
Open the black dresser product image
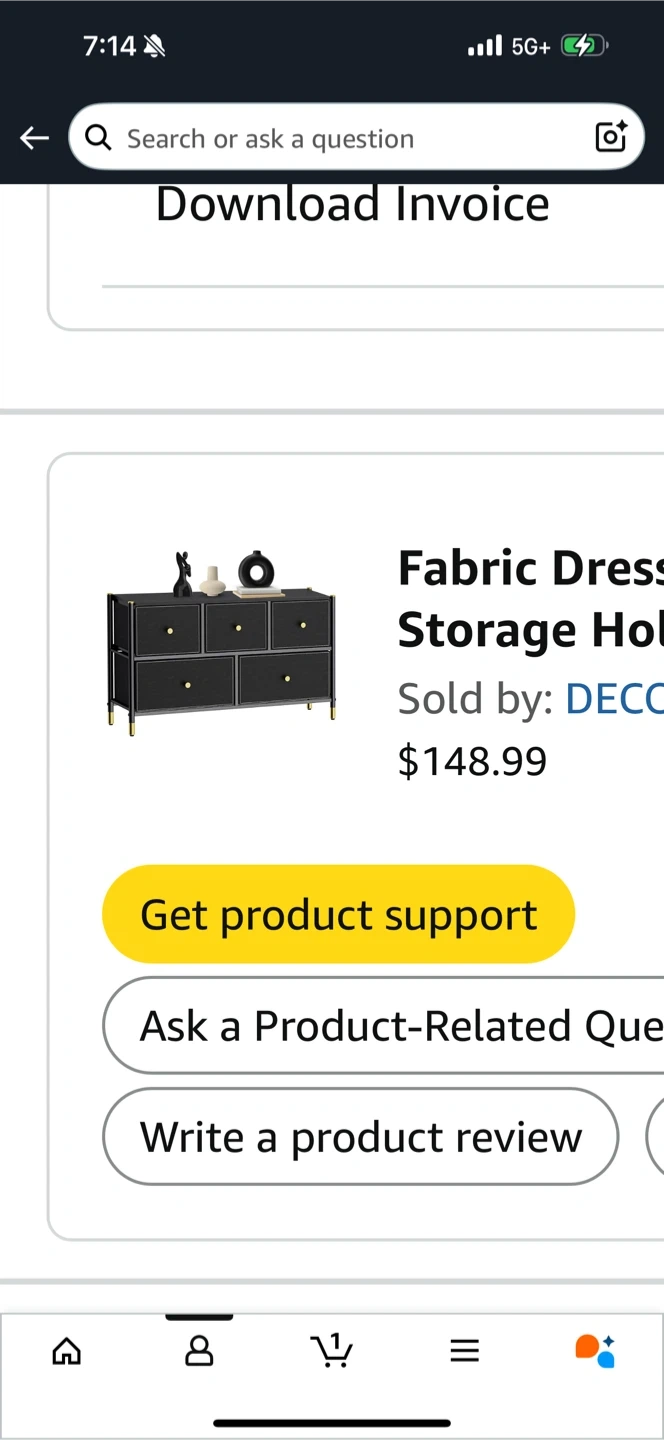coord(221,639)
